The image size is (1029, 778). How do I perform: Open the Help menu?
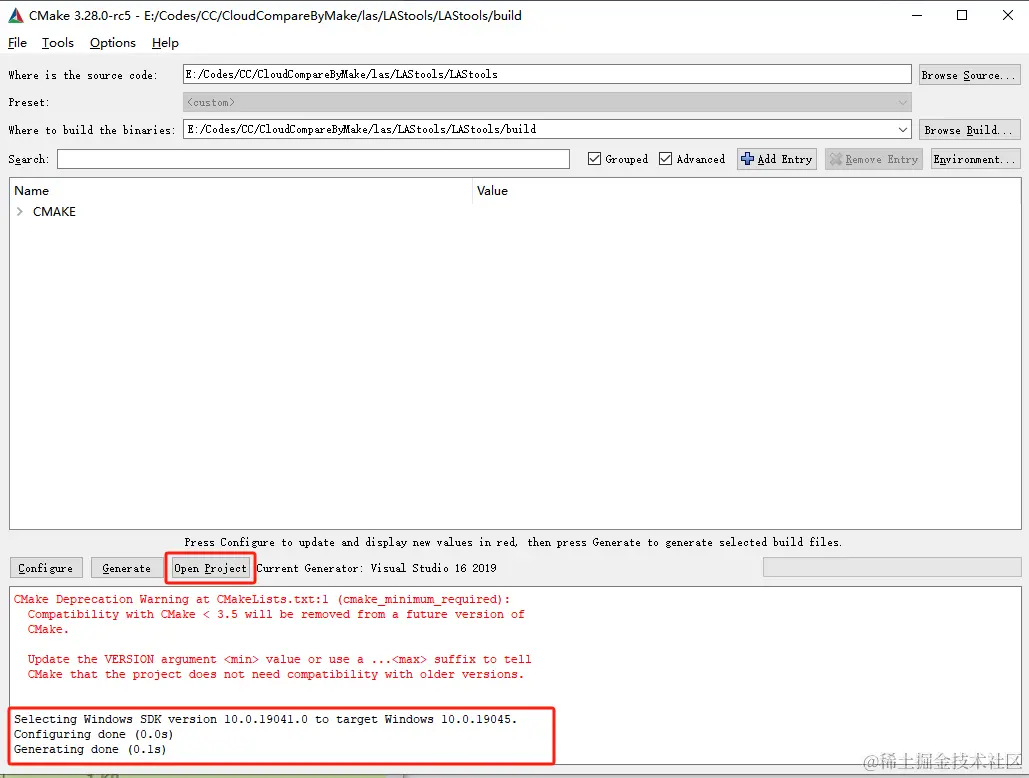tap(165, 43)
